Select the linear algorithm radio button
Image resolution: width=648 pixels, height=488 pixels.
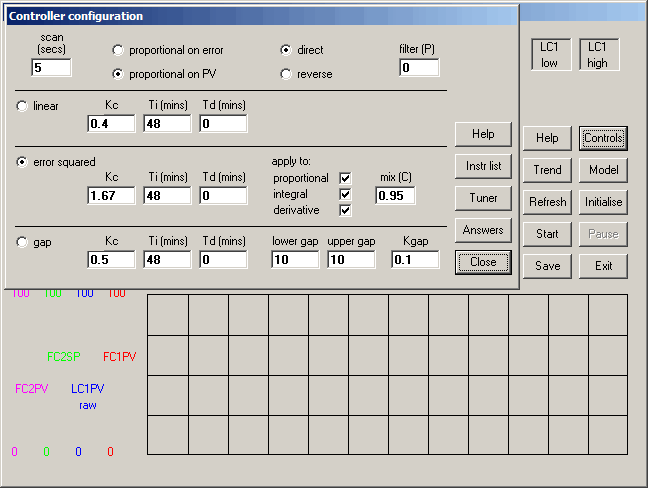pos(23,105)
